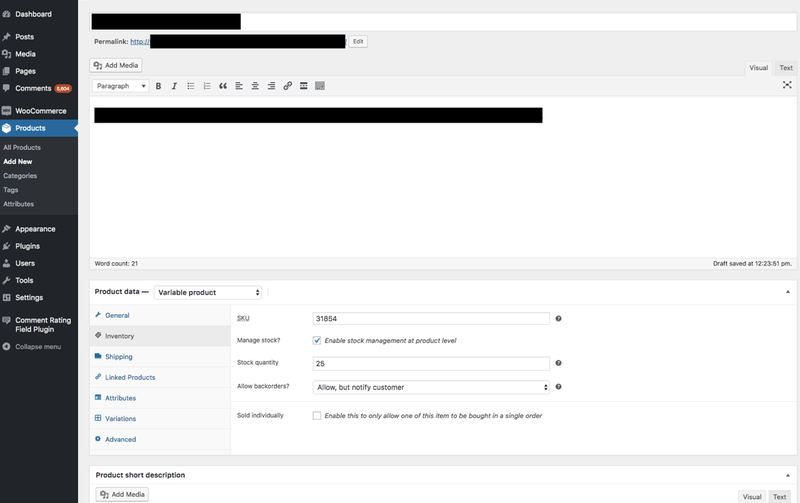Viewport: 800px width, 503px height.
Task: Insert a bulleted list
Action: tap(190, 86)
